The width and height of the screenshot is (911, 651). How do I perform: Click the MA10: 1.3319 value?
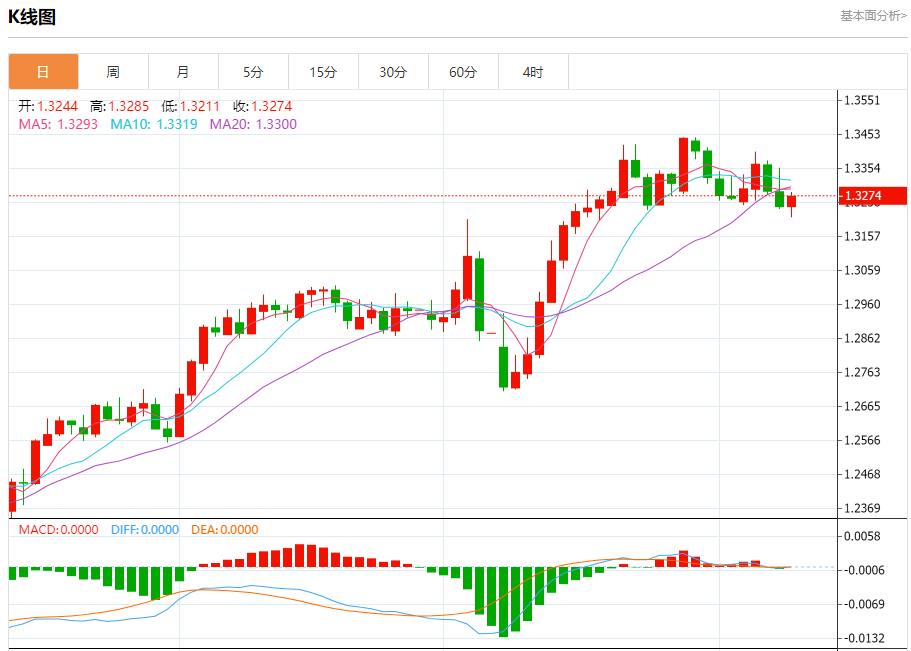(x=154, y=124)
